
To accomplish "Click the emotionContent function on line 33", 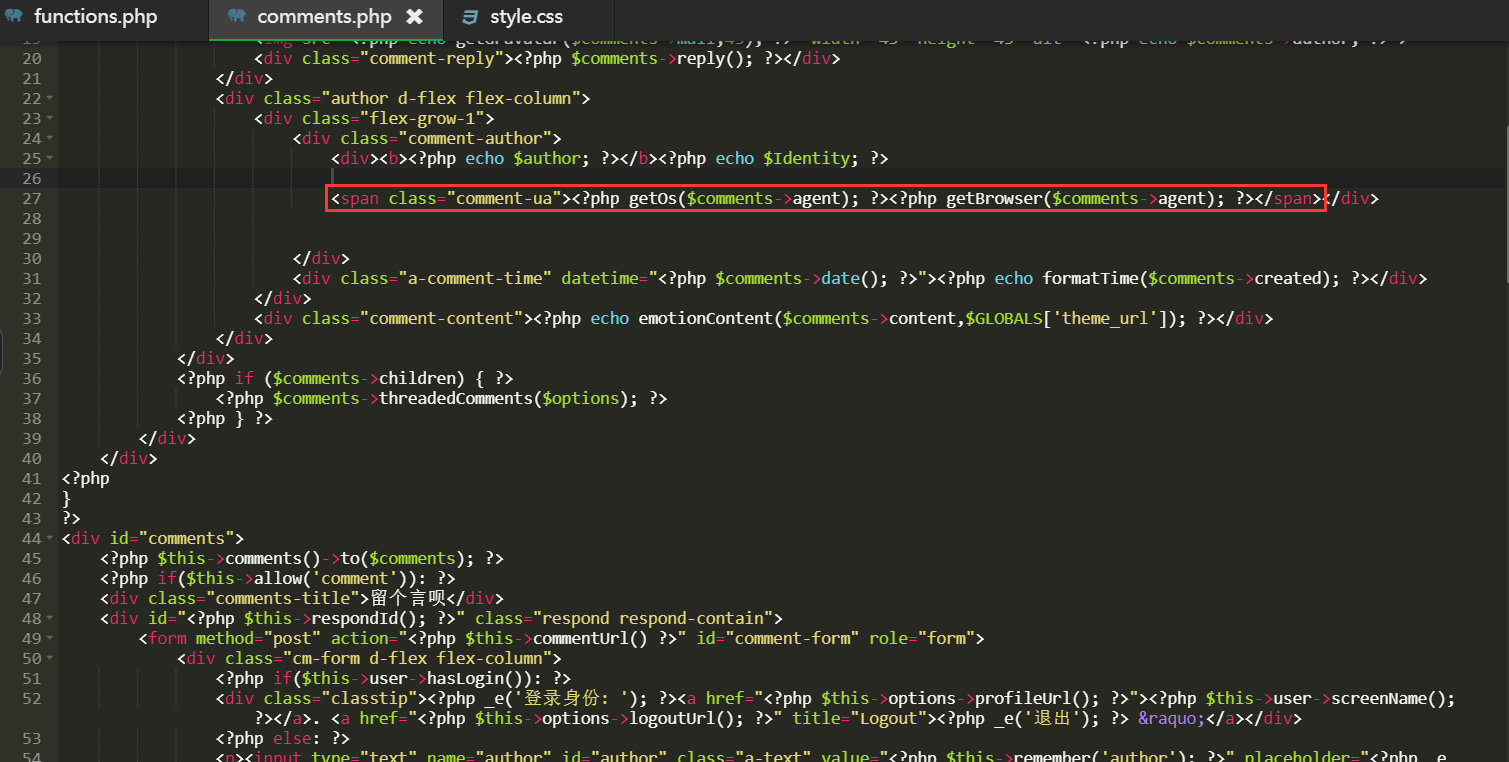I will (x=704, y=318).
